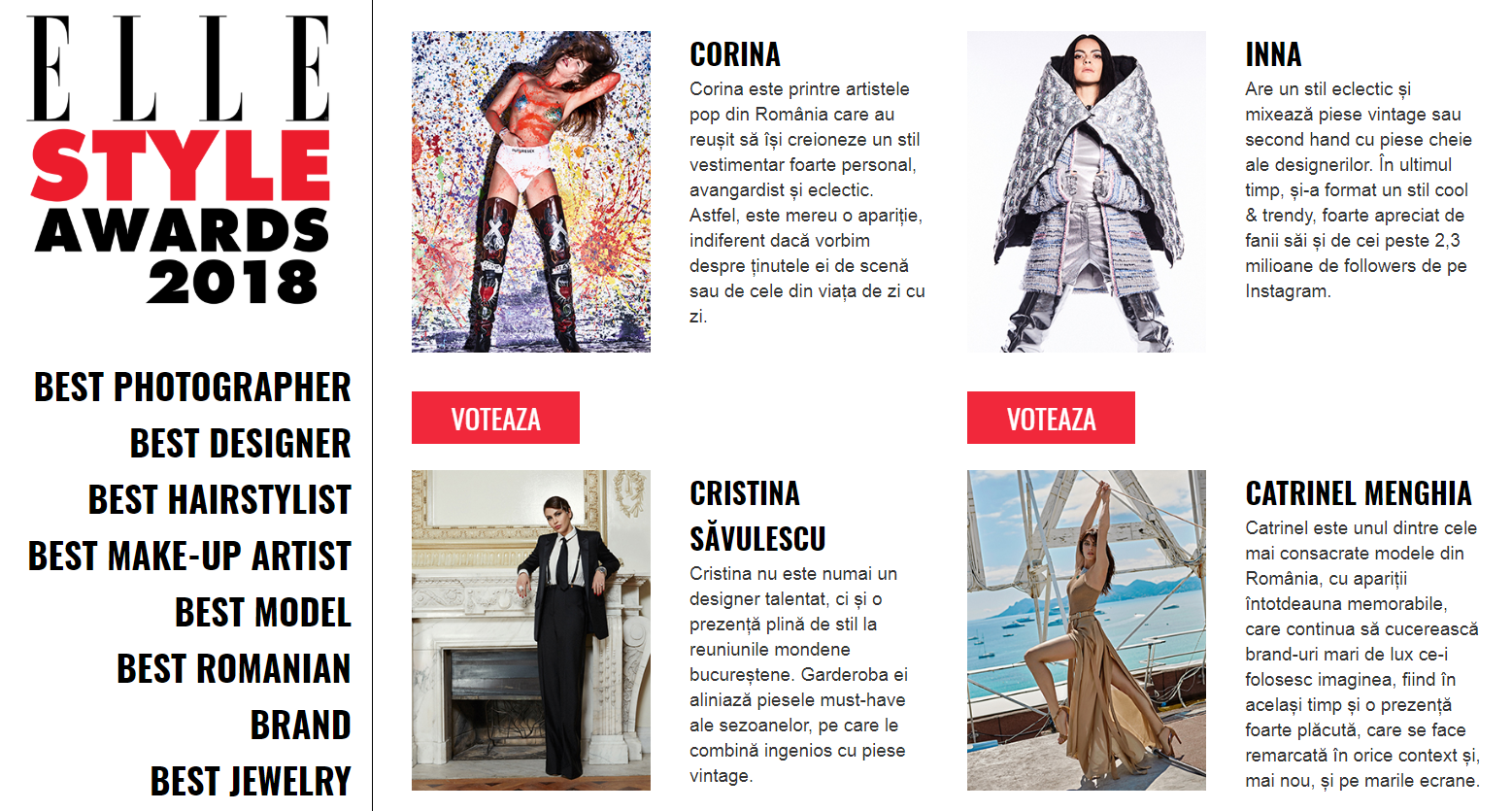Vote for Corina with Voteaza button
1512x811 pixels.
495,418
